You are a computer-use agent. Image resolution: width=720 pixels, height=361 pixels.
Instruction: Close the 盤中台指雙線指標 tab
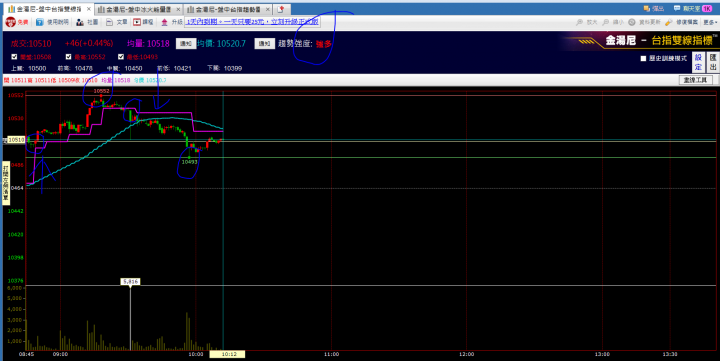[89, 9]
